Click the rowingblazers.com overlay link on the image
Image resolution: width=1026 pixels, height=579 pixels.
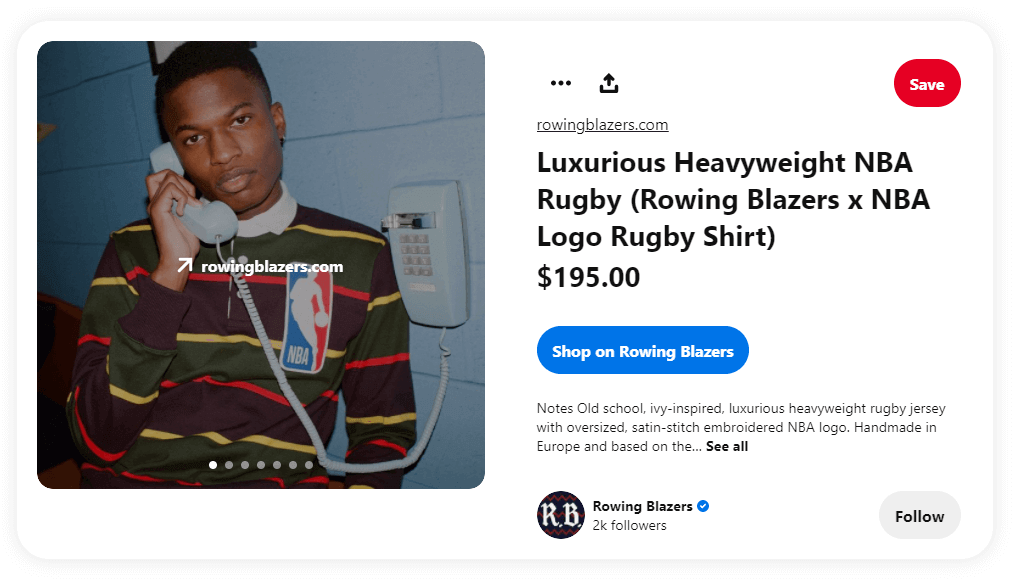pos(273,266)
